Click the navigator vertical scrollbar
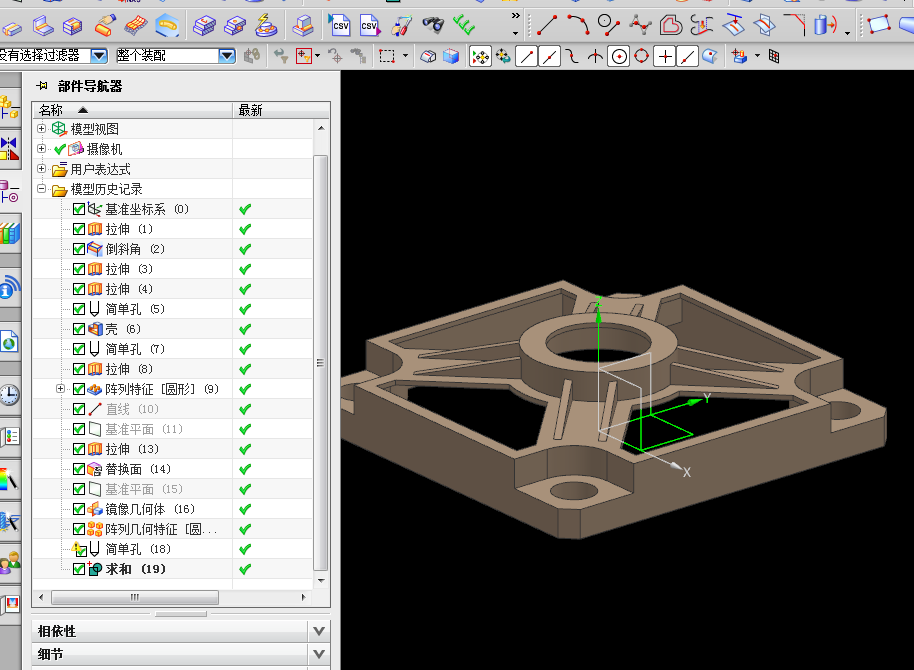This screenshot has width=914, height=670. (x=320, y=360)
